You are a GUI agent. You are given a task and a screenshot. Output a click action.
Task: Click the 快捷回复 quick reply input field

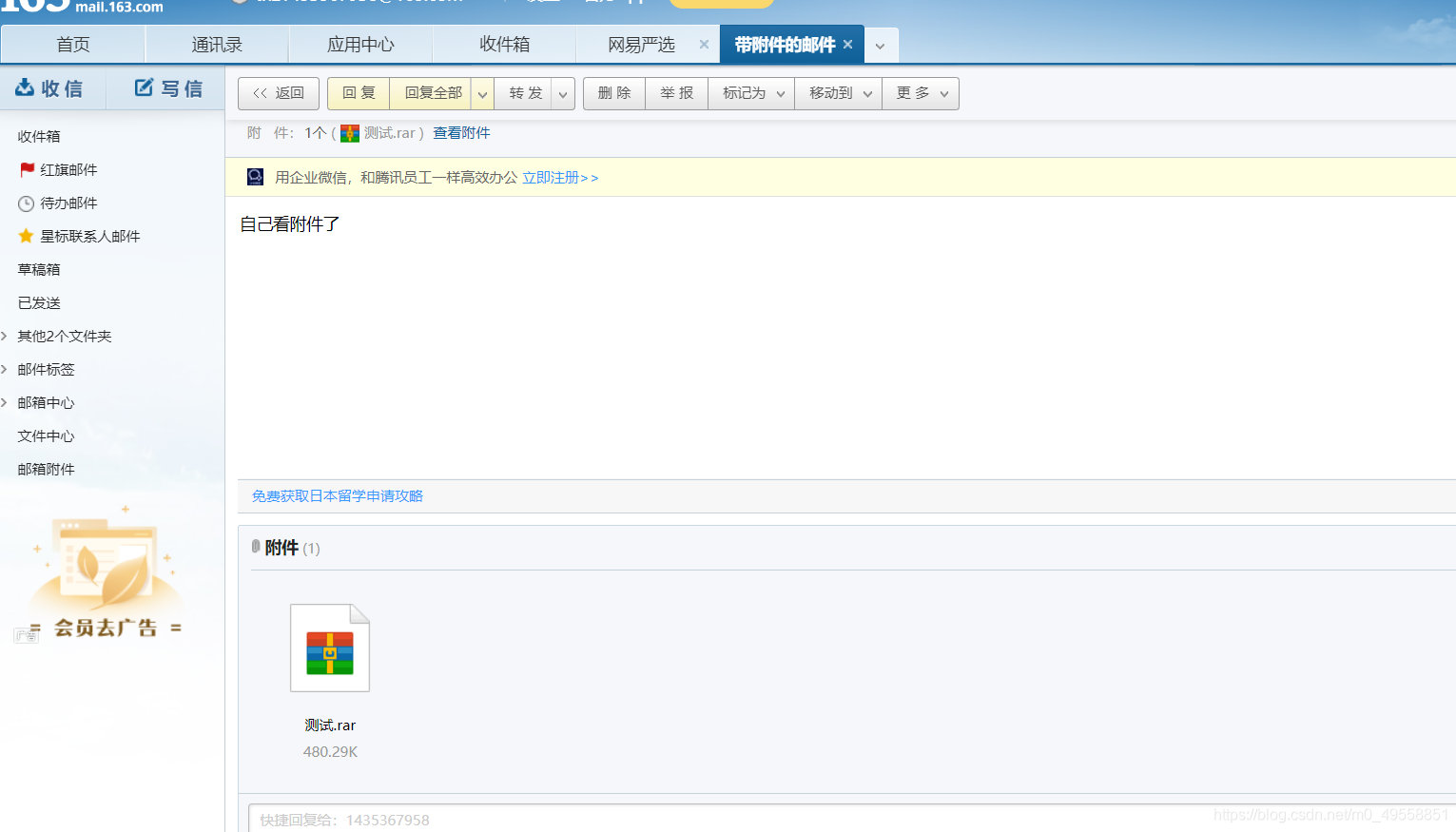point(852,819)
